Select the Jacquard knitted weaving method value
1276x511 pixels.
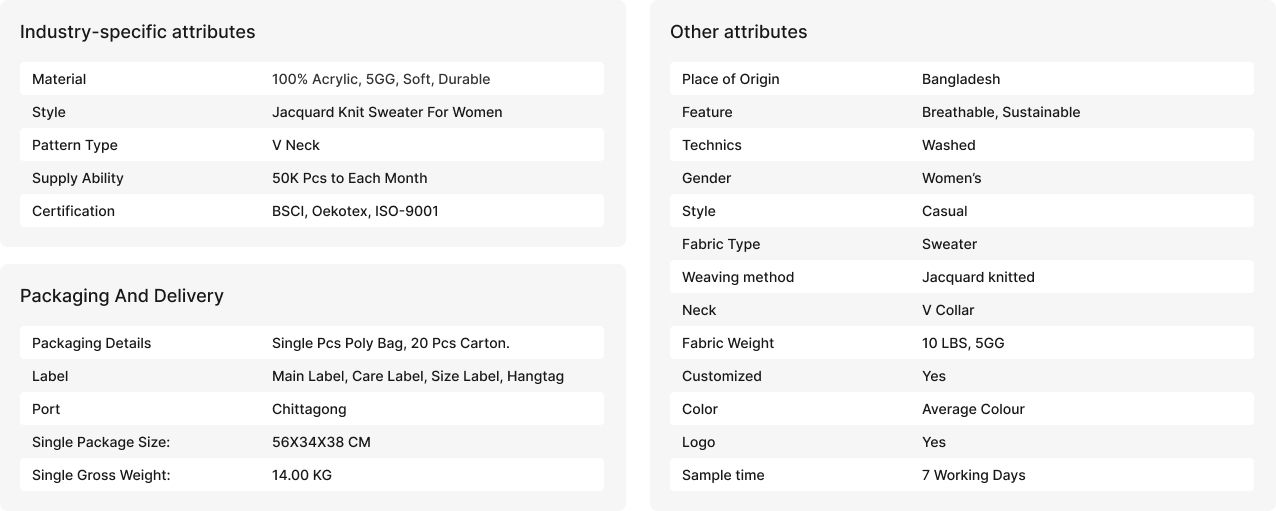coord(978,277)
